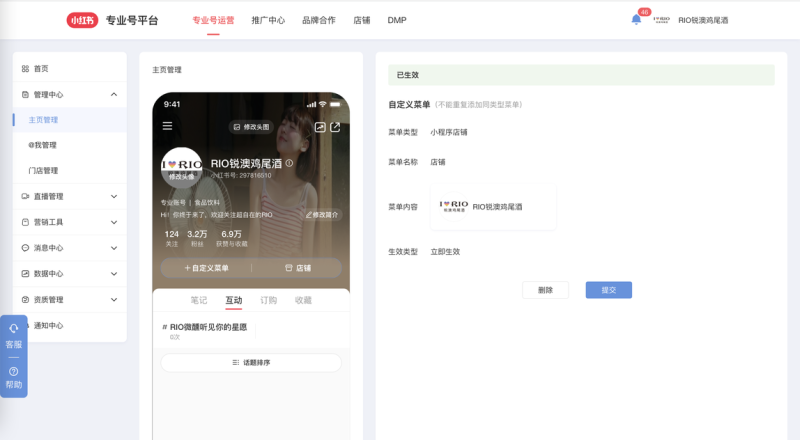Click the 首页 grid icon in sidebar
The width and height of the screenshot is (800, 440).
(x=25, y=68)
